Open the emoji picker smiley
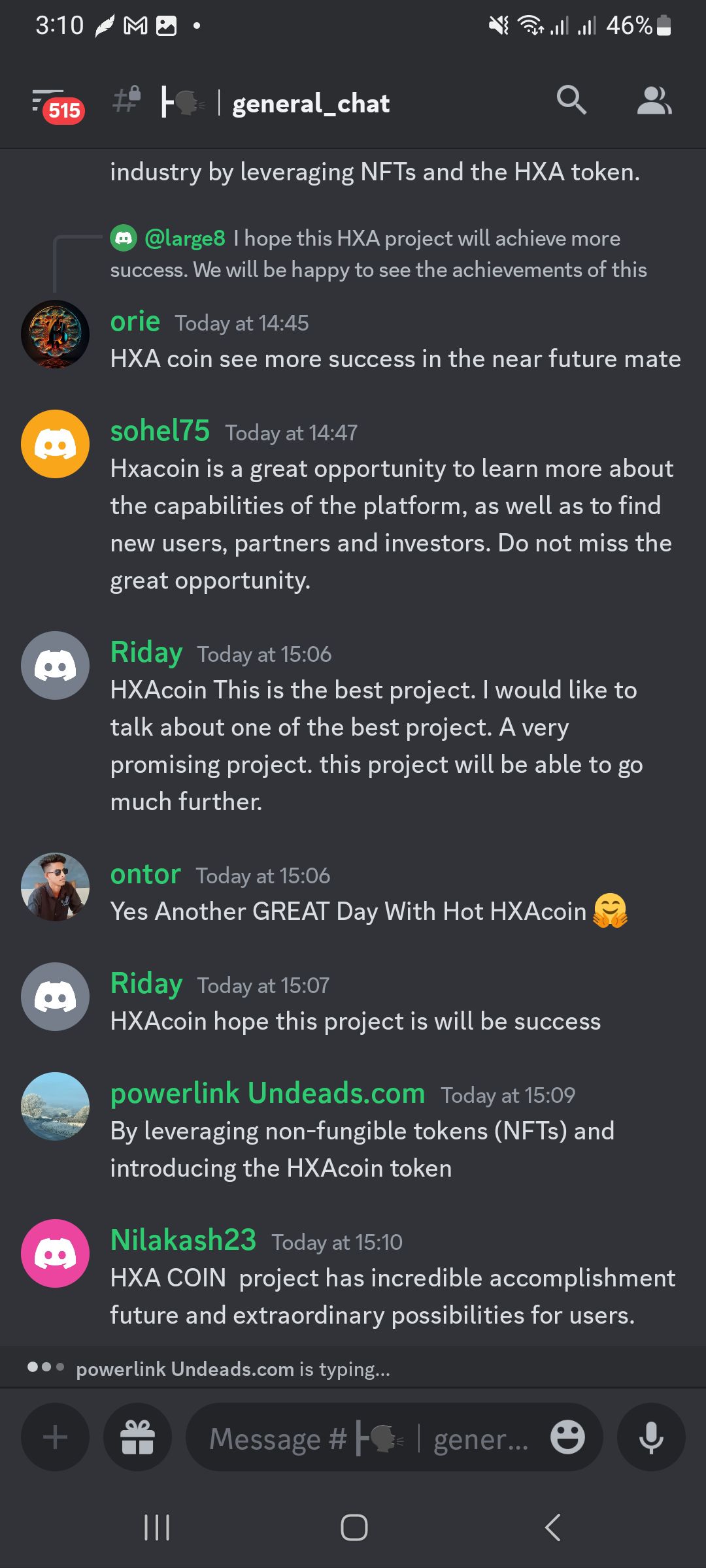The height and width of the screenshot is (1568, 706). tap(567, 1437)
